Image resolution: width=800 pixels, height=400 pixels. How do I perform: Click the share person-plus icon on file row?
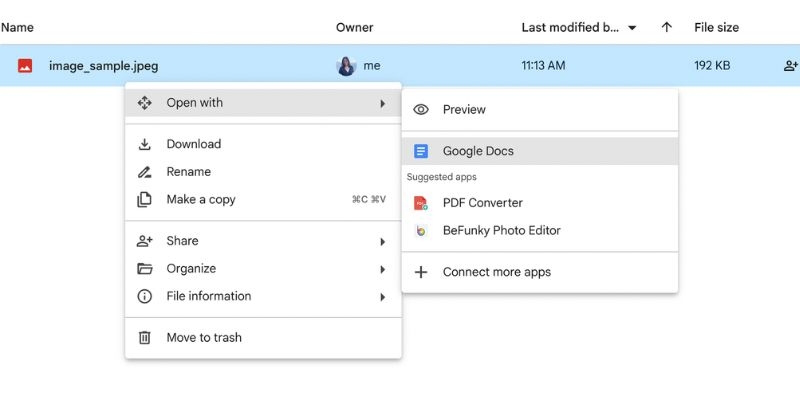tap(791, 66)
